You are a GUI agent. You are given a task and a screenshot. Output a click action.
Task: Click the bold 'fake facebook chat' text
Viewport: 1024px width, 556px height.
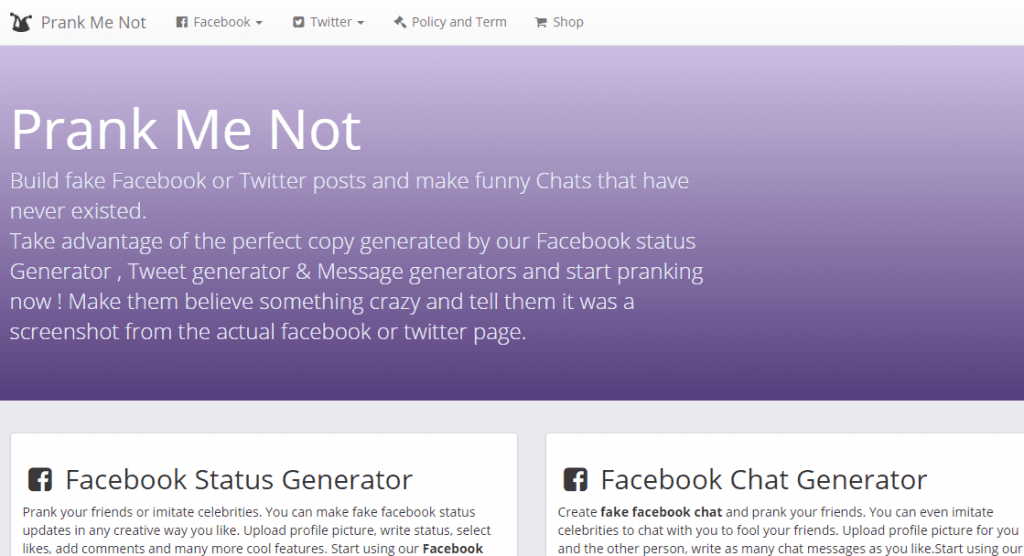pyautogui.click(x=661, y=512)
